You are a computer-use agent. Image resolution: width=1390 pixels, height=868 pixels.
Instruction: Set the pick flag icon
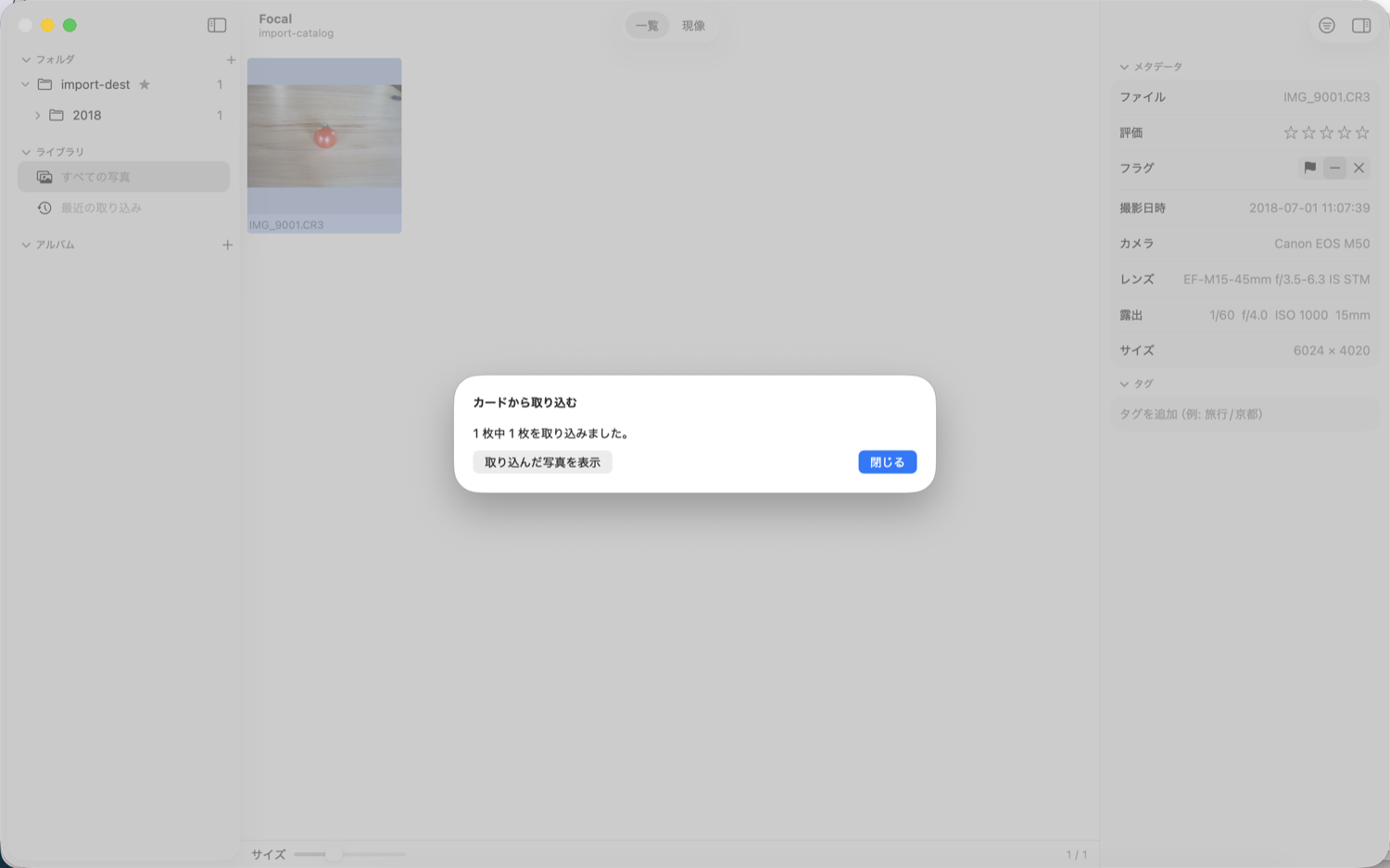click(1309, 168)
